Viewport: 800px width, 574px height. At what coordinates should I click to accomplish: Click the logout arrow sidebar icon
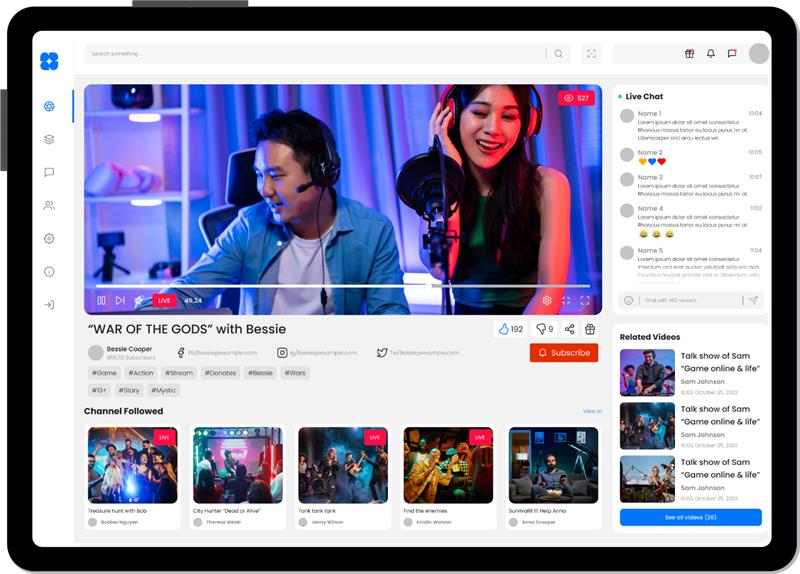point(49,305)
